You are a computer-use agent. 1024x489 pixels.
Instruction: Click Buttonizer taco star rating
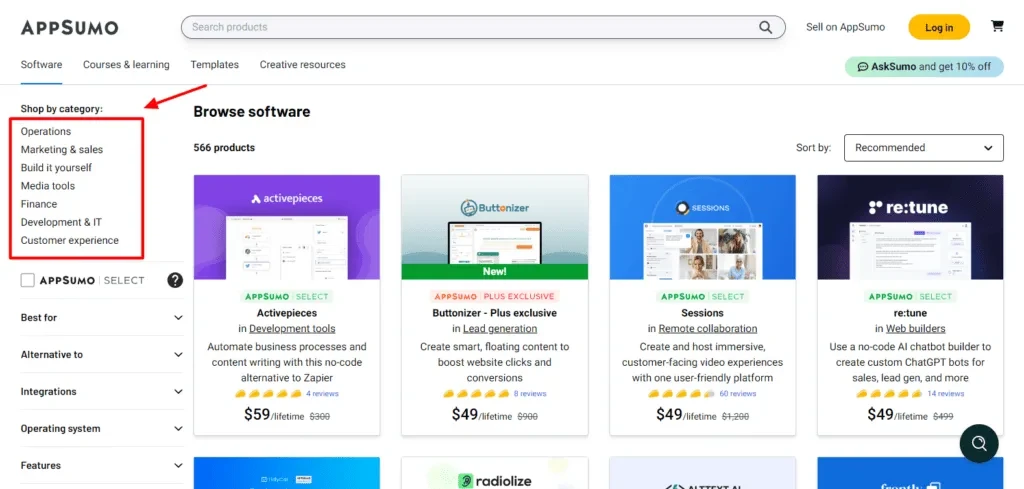click(476, 394)
